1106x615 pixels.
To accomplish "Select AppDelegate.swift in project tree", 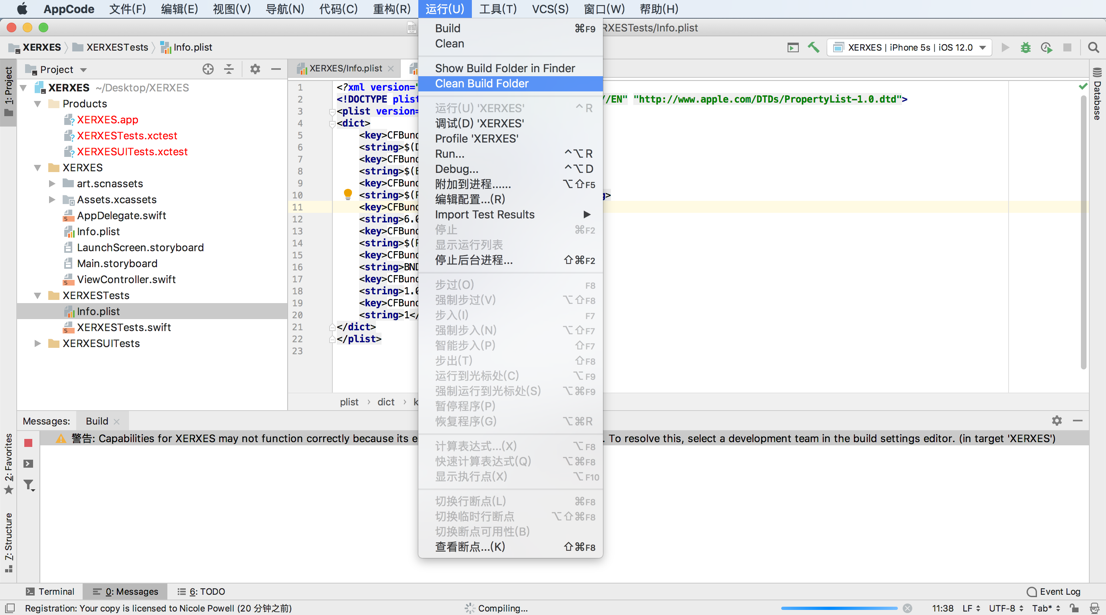I will (x=121, y=216).
